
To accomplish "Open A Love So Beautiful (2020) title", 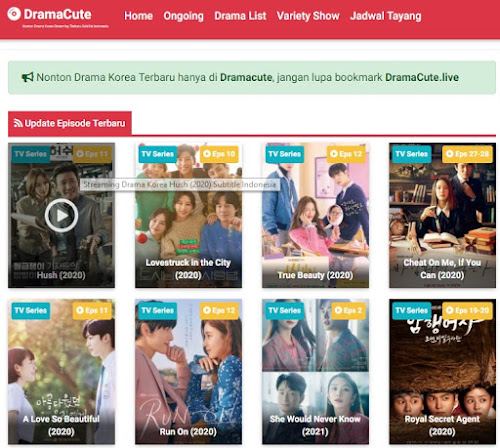I will point(61,425).
